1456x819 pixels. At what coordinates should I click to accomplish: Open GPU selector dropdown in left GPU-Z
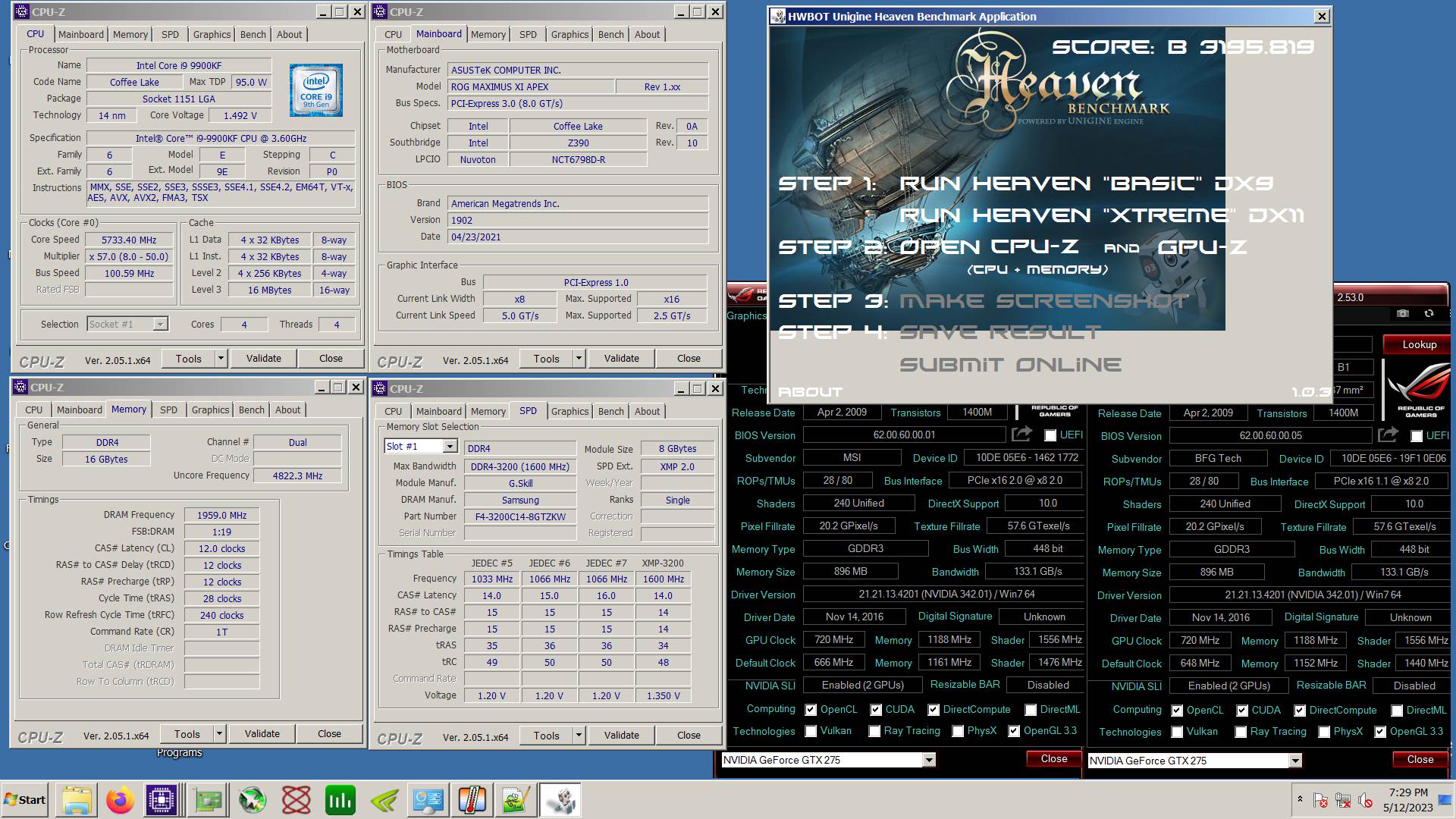[x=929, y=760]
